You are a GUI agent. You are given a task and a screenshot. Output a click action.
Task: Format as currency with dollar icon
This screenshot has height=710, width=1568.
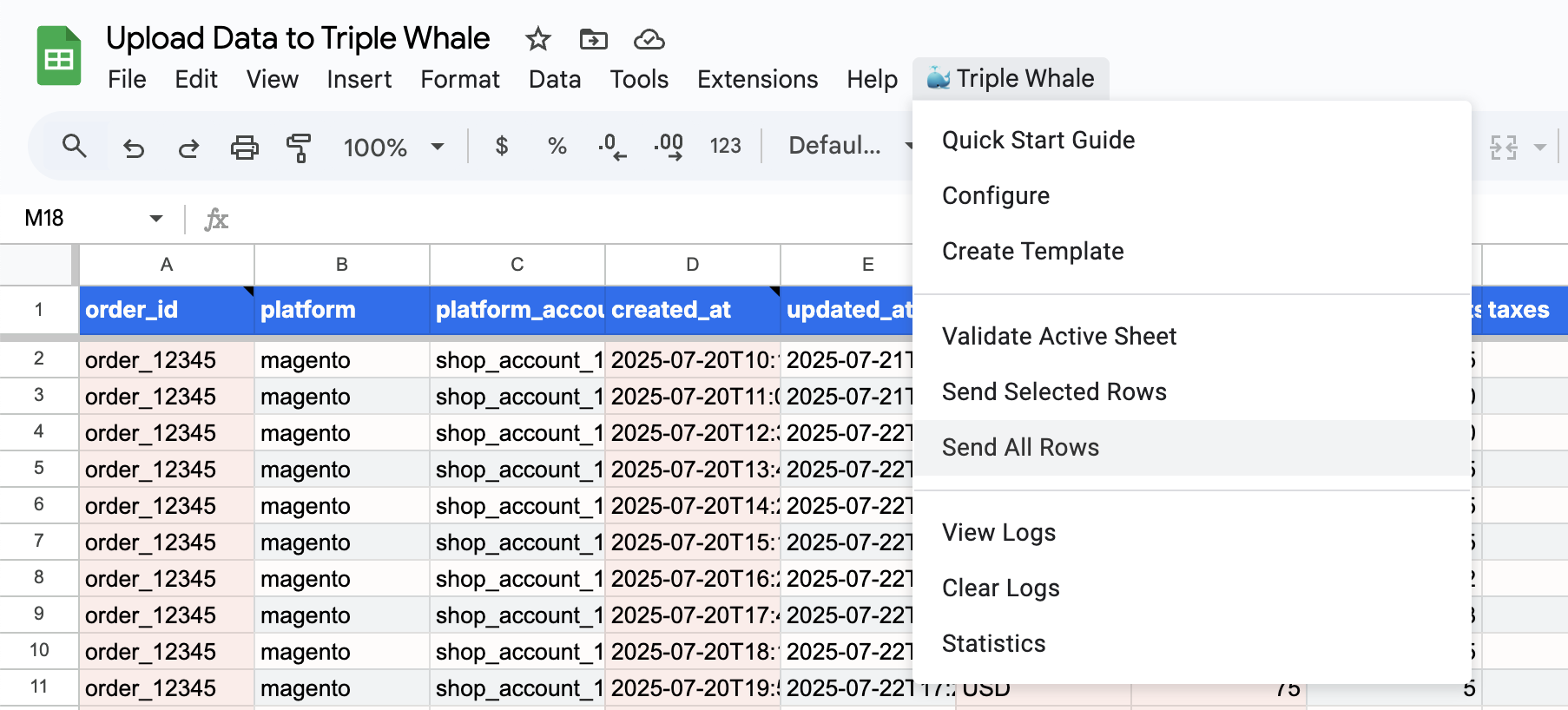502,146
